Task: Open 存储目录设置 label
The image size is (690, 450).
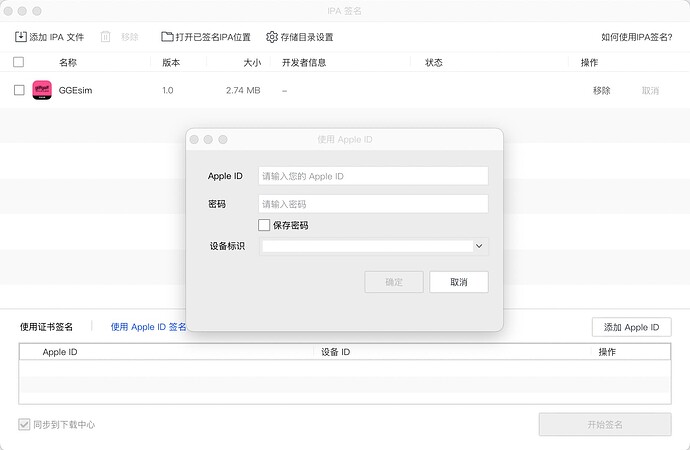Action: [307, 37]
